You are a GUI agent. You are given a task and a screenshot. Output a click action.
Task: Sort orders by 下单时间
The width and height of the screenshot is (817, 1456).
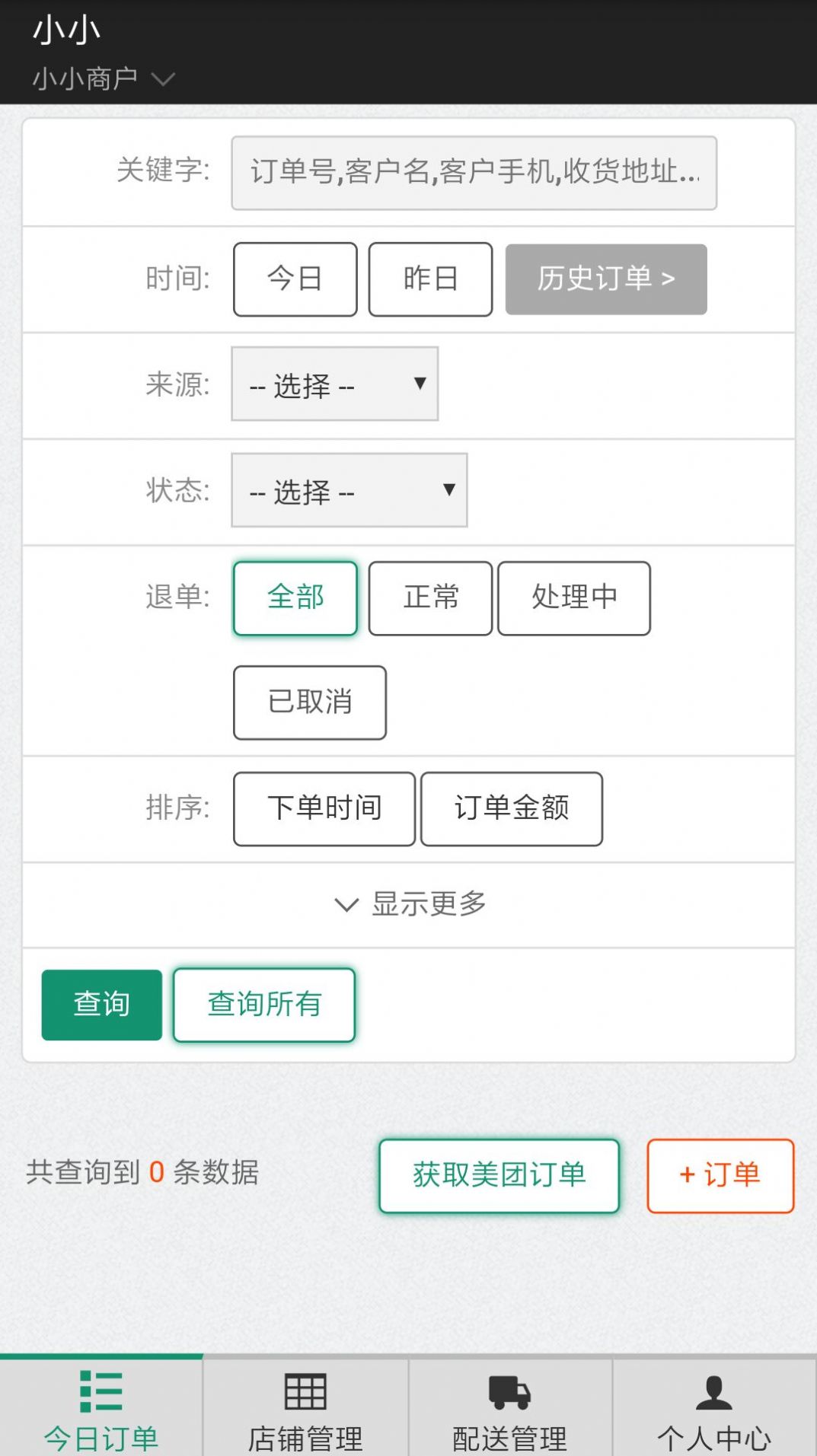click(x=324, y=809)
